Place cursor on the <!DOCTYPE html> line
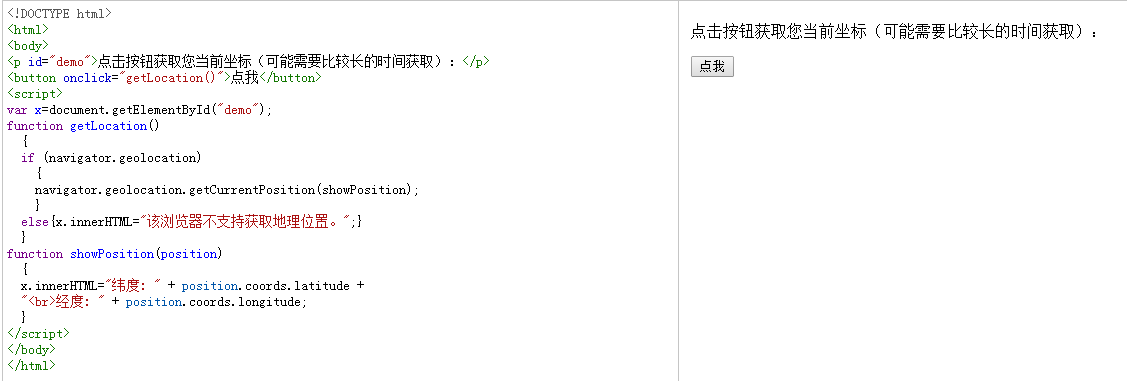The height and width of the screenshot is (381, 1127). (59, 14)
